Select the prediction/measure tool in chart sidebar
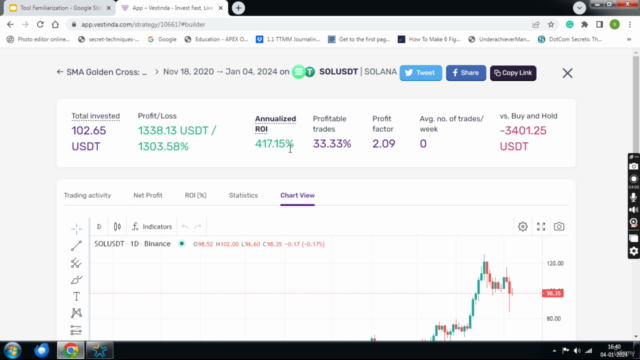 [x=76, y=330]
